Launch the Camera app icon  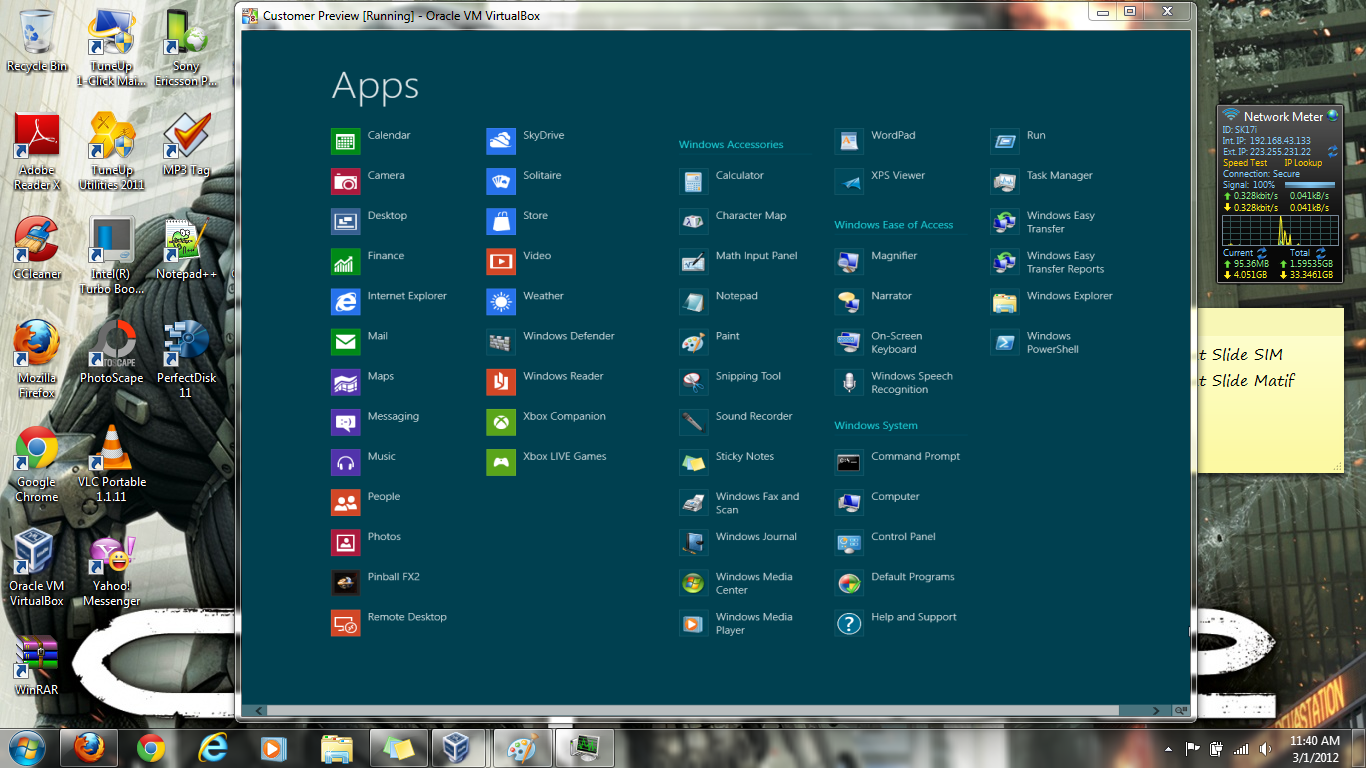(346, 182)
